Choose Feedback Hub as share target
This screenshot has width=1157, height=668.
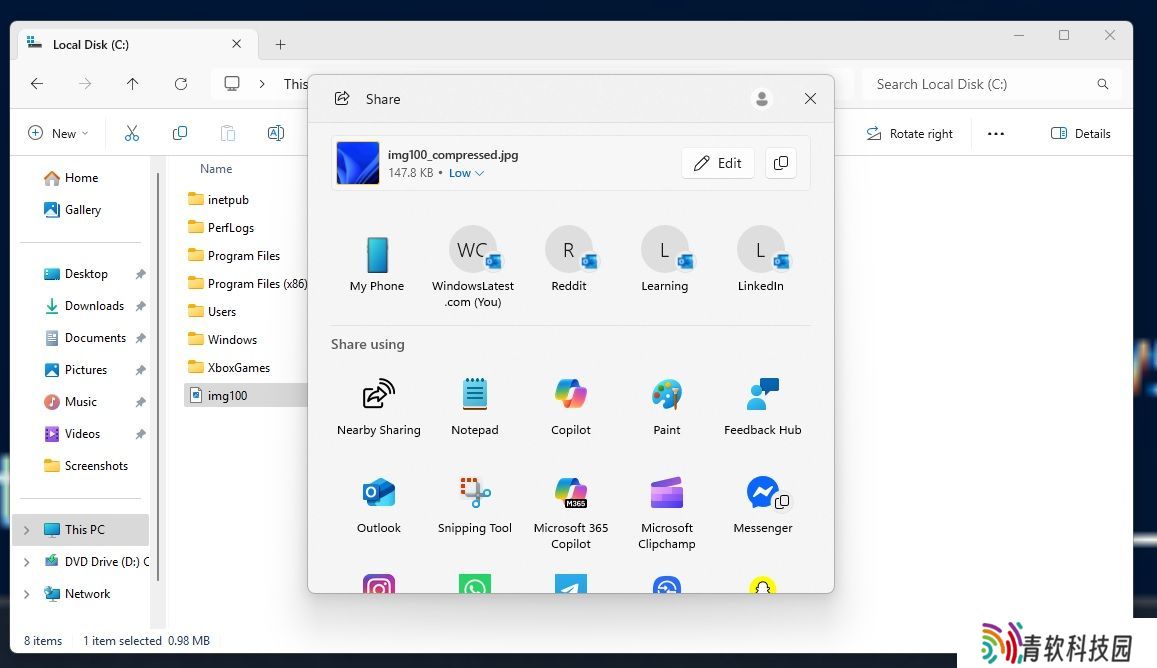pyautogui.click(x=762, y=396)
